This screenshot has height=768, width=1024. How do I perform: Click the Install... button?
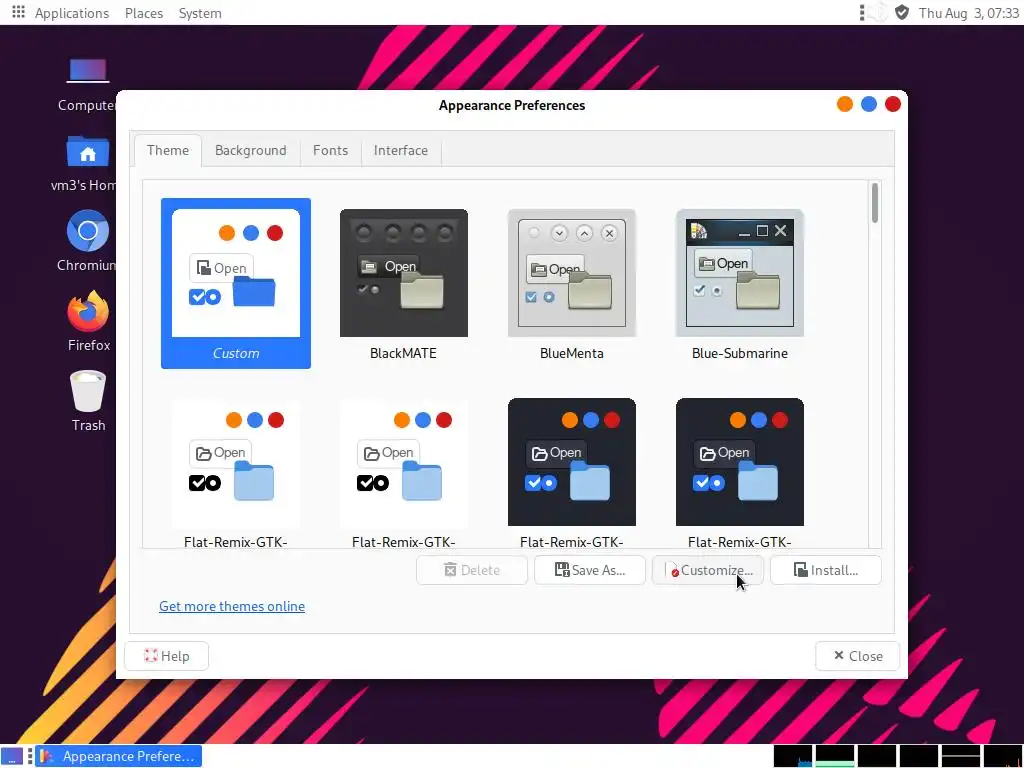(825, 570)
